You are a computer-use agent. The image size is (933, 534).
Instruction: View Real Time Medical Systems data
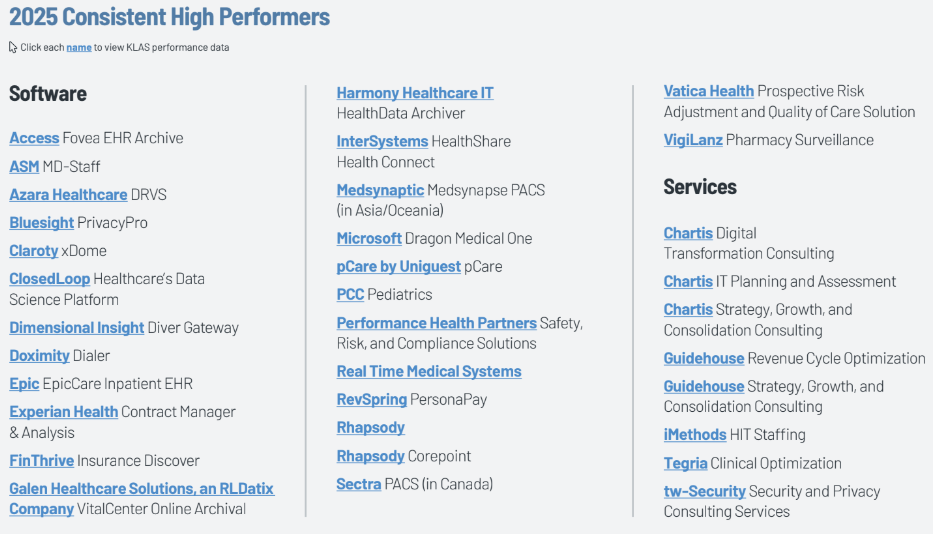click(429, 371)
